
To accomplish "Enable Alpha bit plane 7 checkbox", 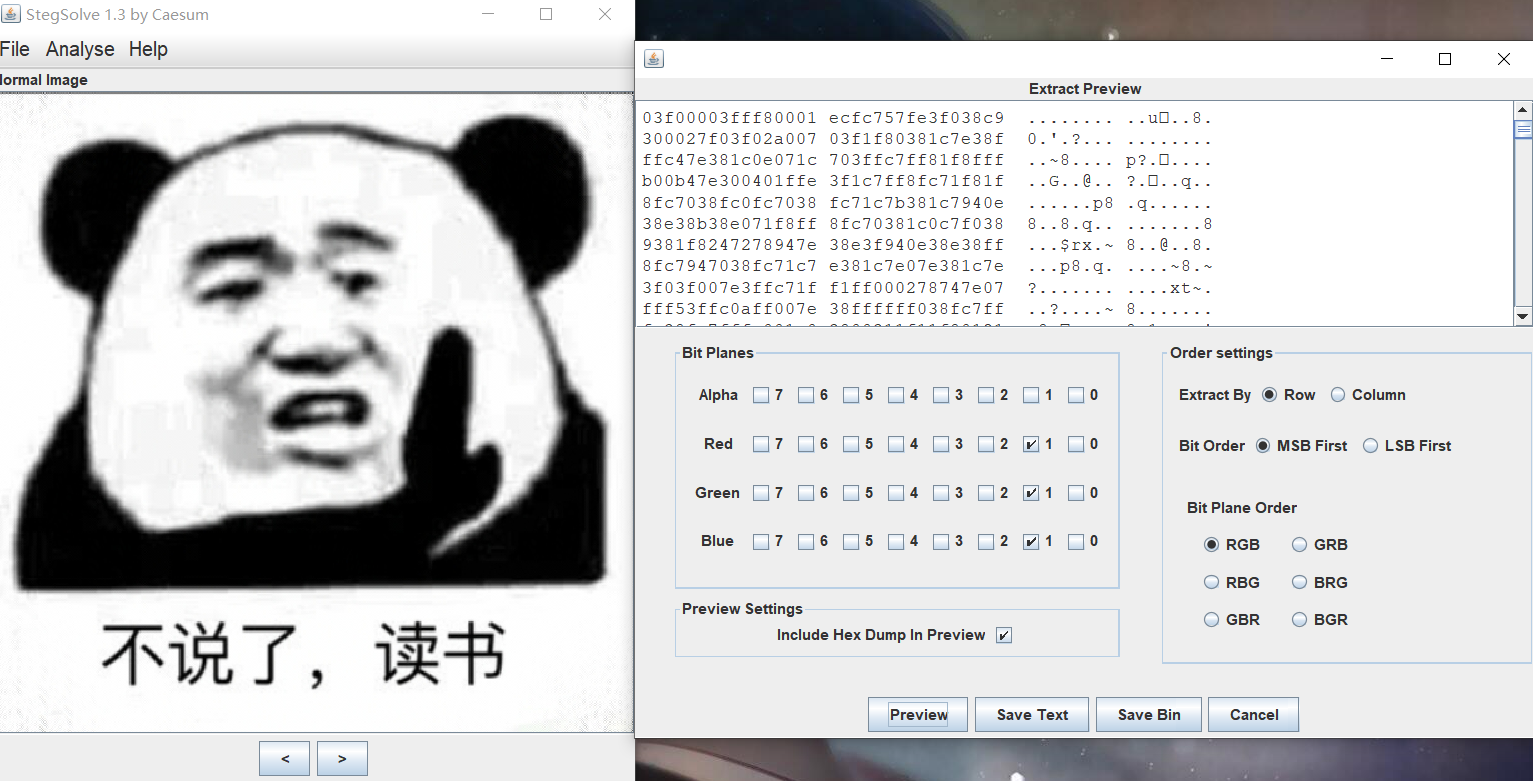I will coord(761,395).
